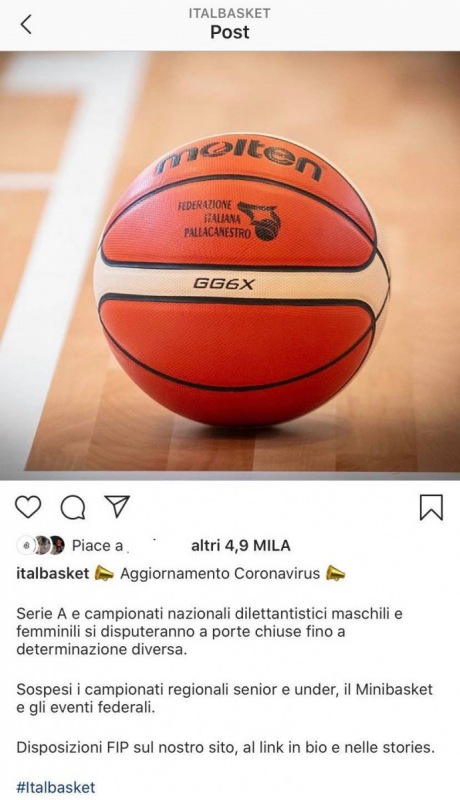
Task: Tap 'Piace a' likes label
Action: (x=97, y=545)
